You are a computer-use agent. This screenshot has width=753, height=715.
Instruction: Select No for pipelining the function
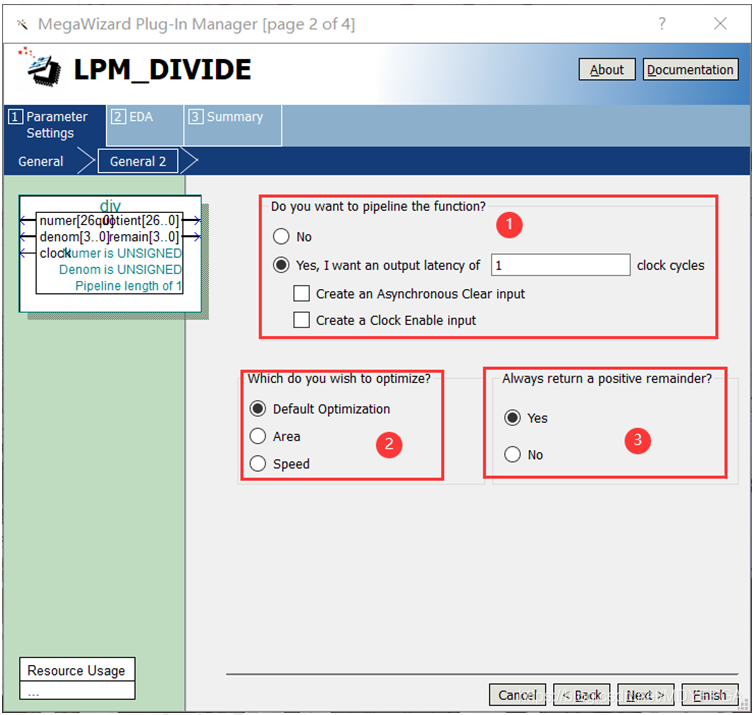pyautogui.click(x=281, y=236)
